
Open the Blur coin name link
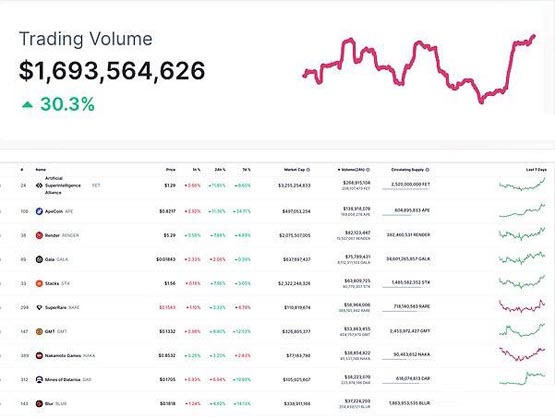pos(49,403)
